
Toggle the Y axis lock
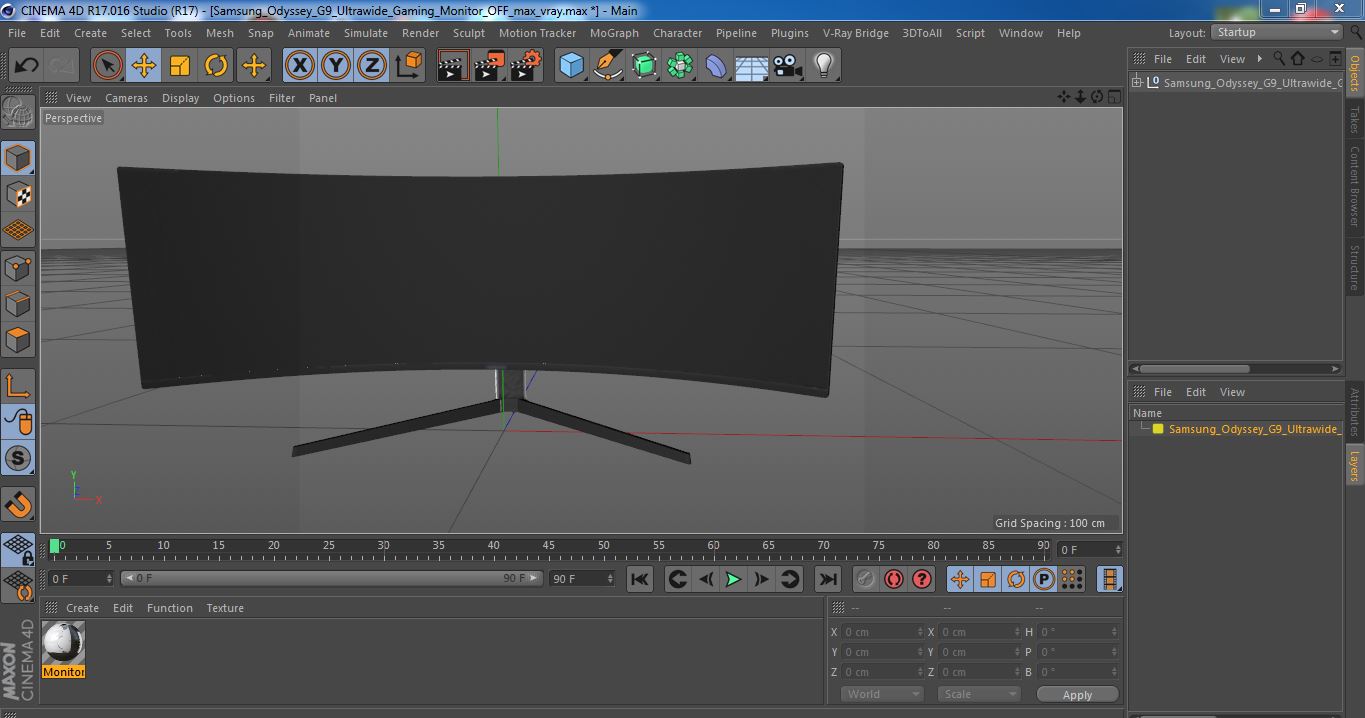pyautogui.click(x=335, y=66)
